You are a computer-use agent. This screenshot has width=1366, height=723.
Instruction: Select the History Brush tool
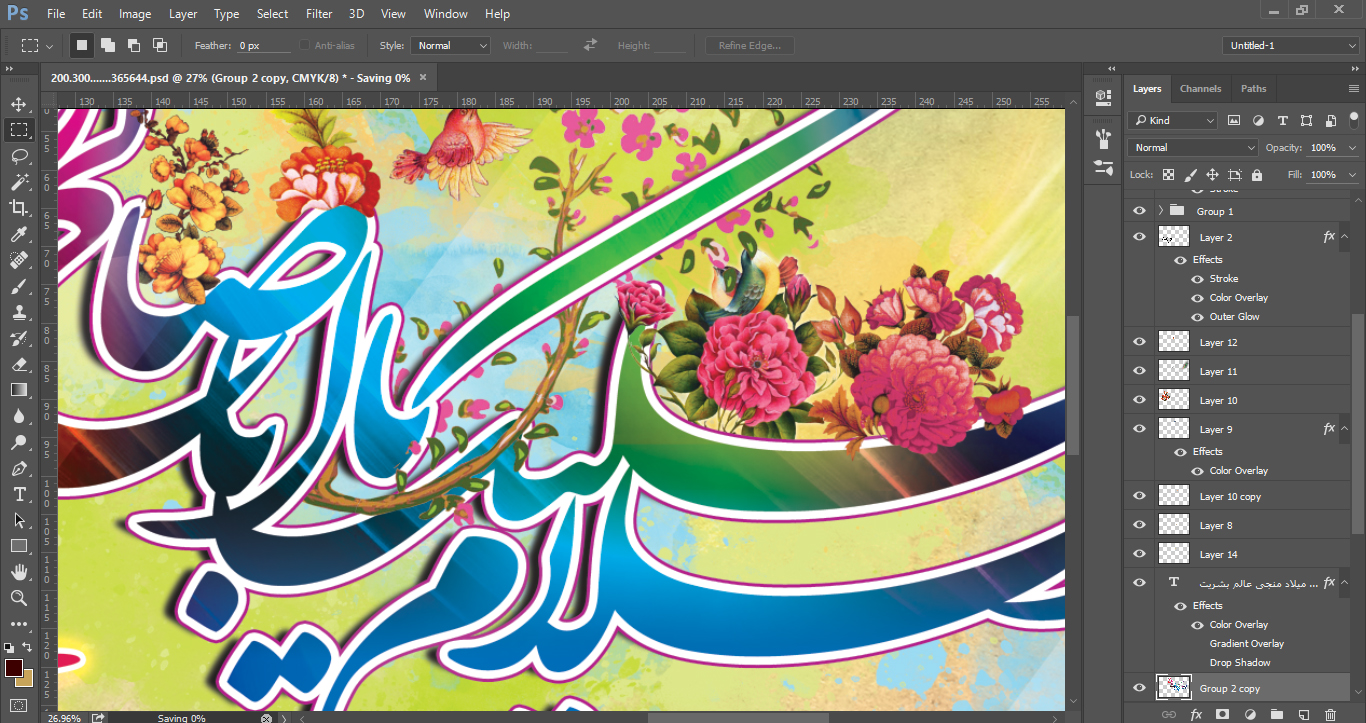pos(19,338)
